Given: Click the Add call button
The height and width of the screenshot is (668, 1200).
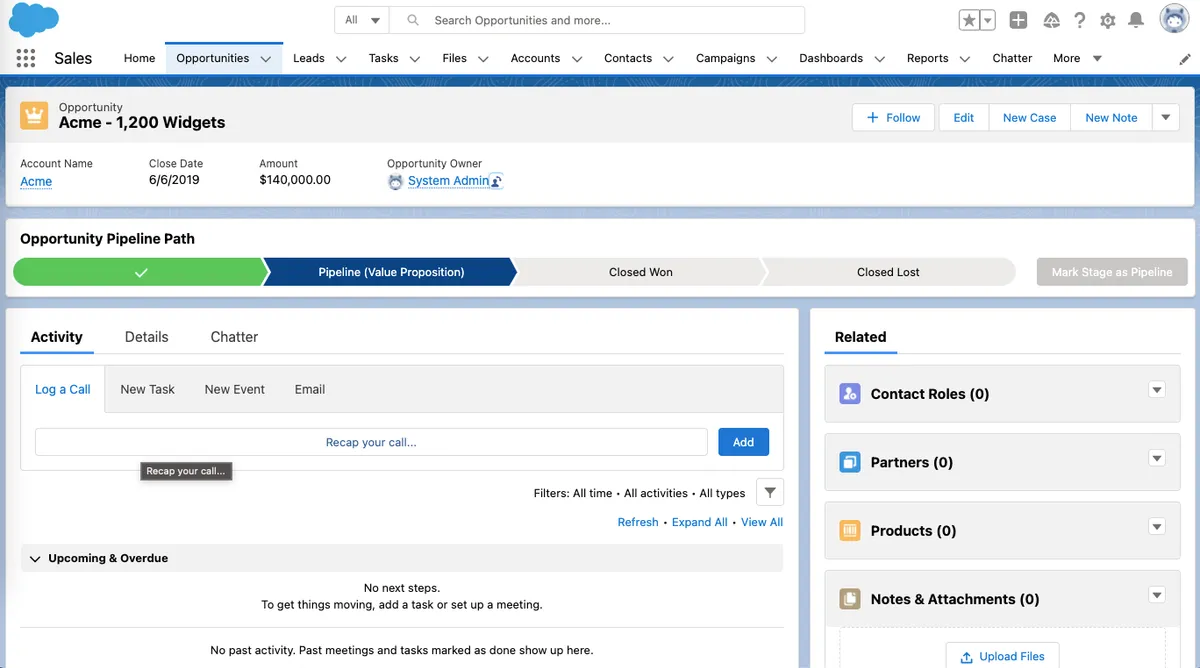Looking at the screenshot, I should (743, 442).
